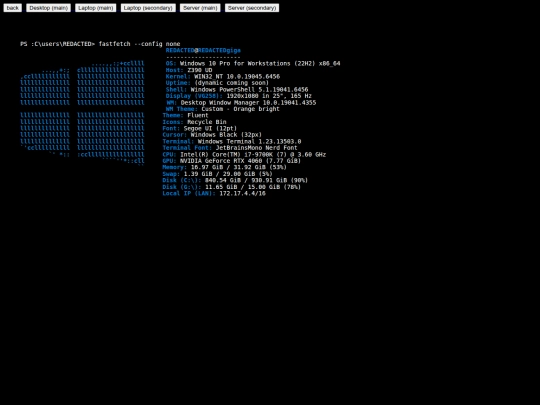
Task: Open the Desktop (main) button
Action: click(x=49, y=8)
